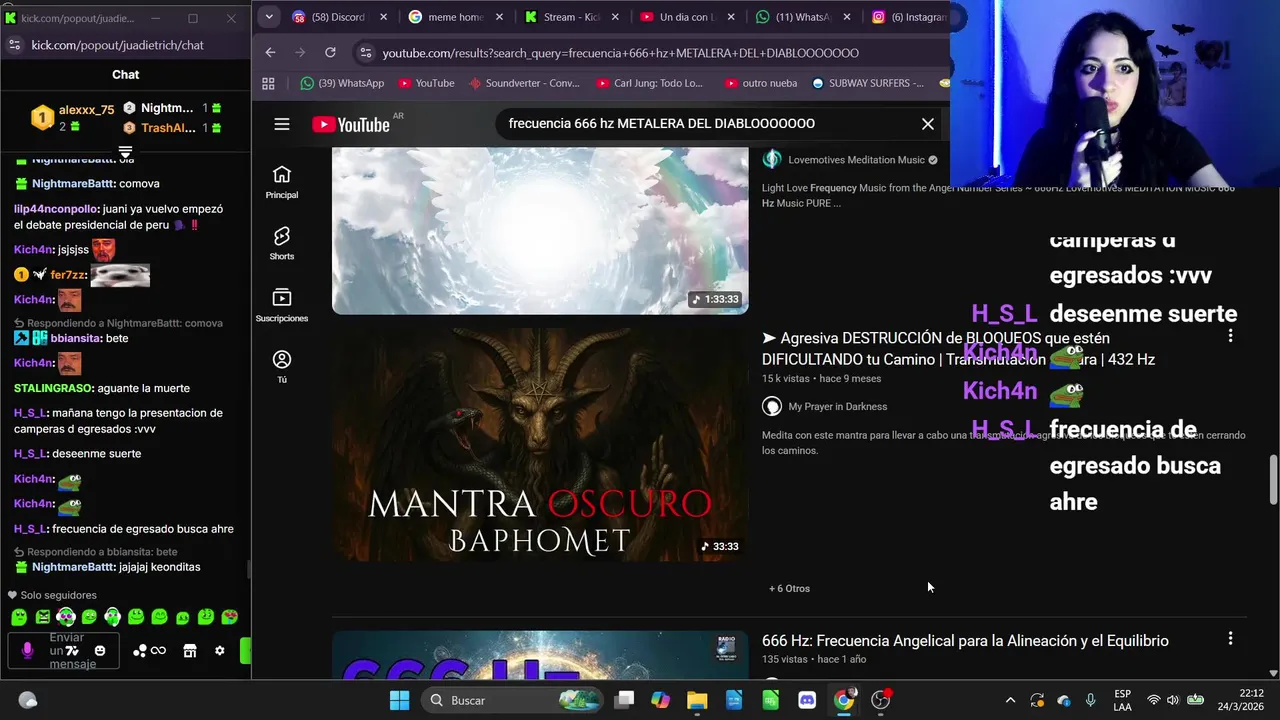Image resolution: width=1280 pixels, height=720 pixels.
Task: Open the Soundverter bookmark
Action: pos(523,83)
